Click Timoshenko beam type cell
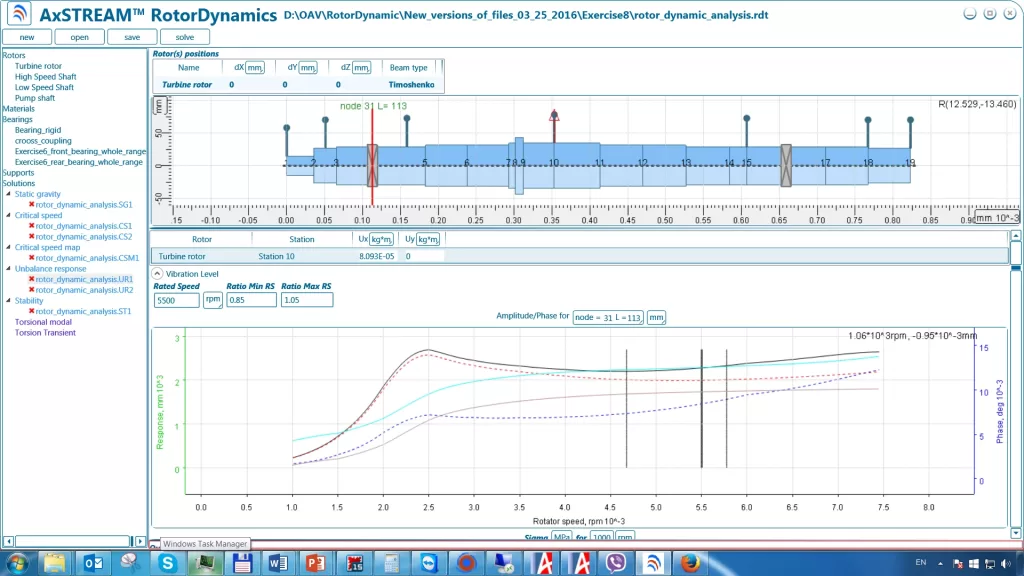 click(411, 84)
